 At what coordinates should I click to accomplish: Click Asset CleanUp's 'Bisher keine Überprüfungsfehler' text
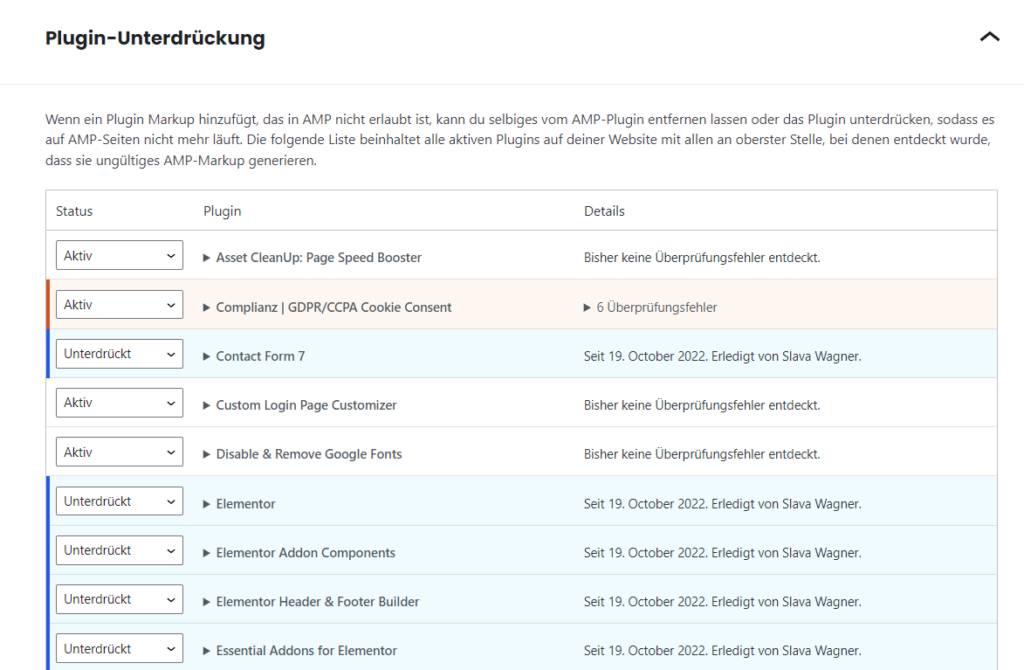pos(702,257)
